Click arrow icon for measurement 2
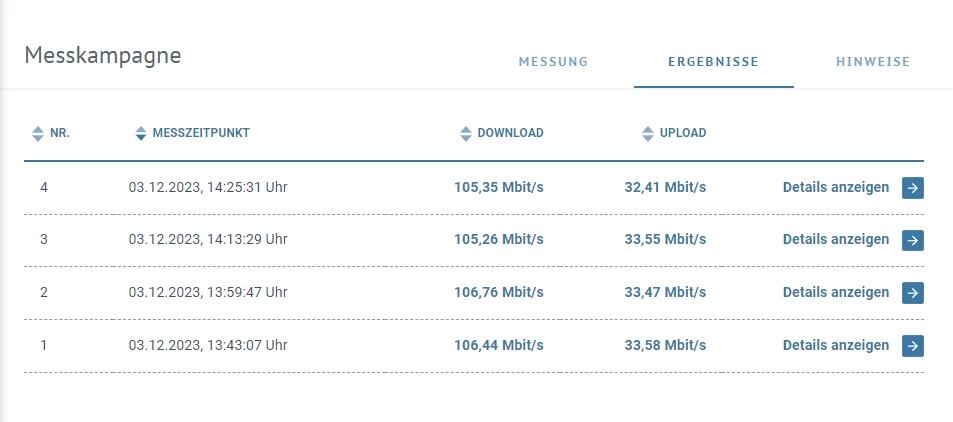This screenshot has width=953, height=422. coord(912,293)
